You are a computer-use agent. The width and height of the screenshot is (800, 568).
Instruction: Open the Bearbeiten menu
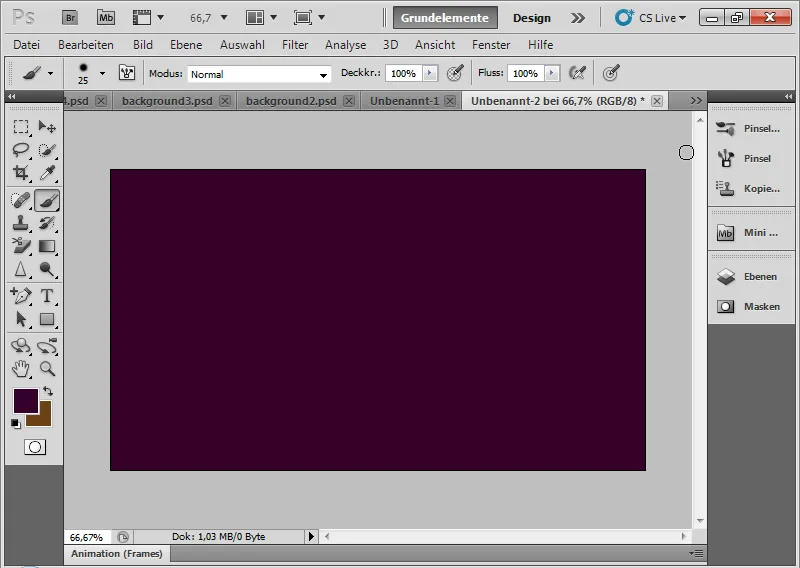tap(86, 45)
